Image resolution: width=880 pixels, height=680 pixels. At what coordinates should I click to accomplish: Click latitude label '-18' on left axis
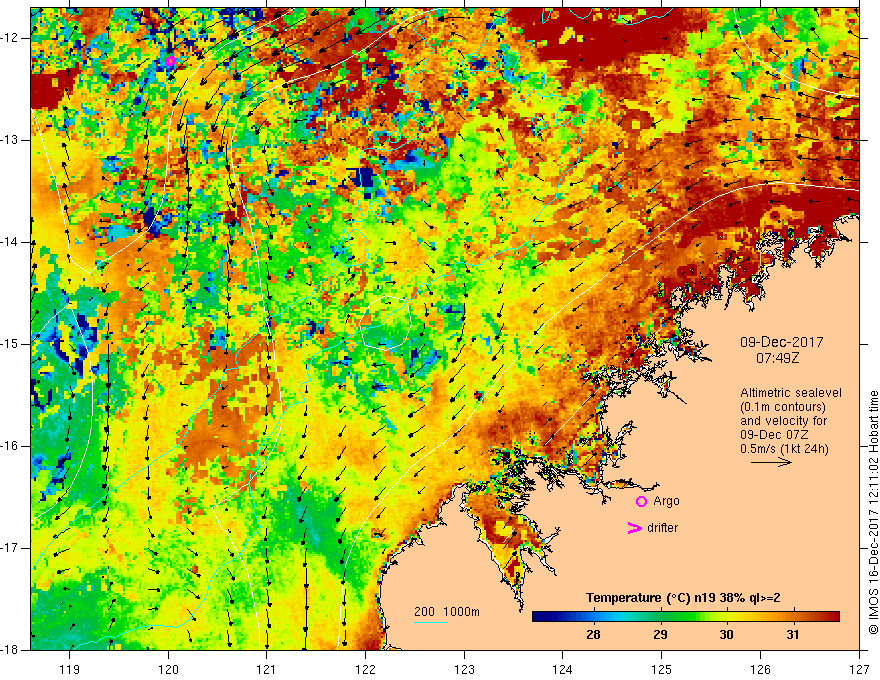(x=10, y=650)
